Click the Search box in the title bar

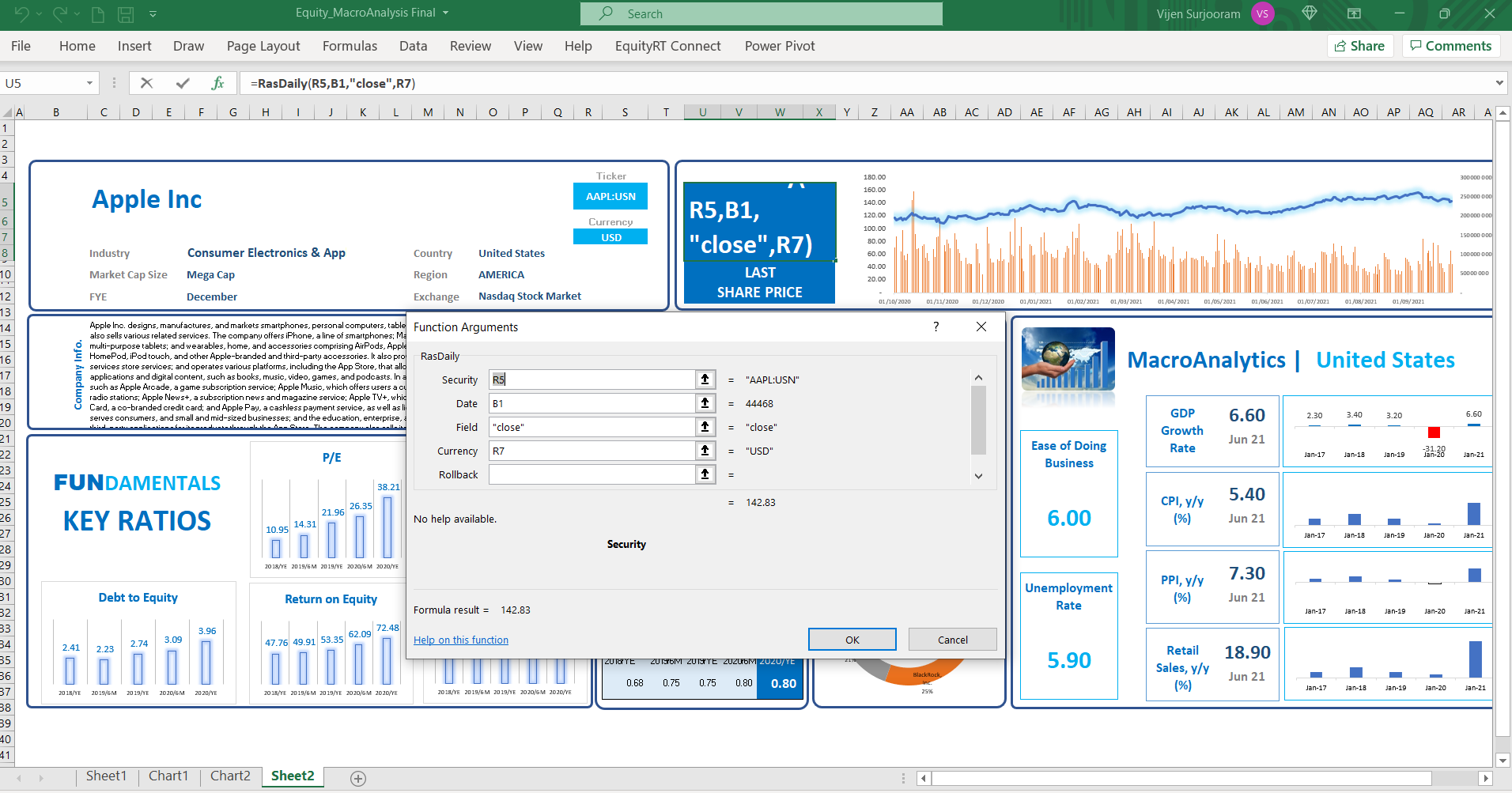coord(761,13)
